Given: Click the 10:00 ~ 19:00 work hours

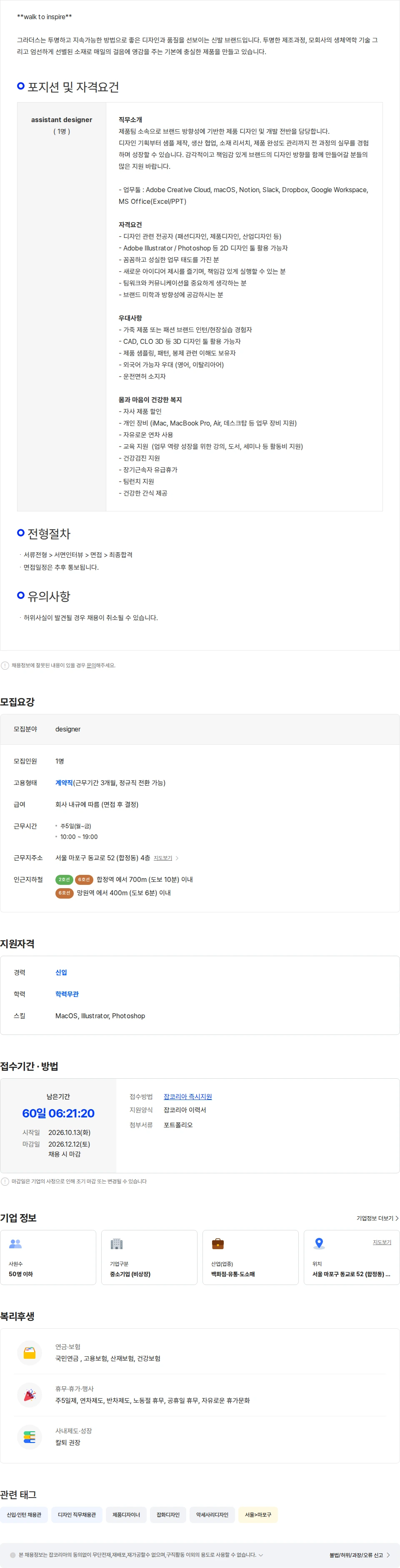Looking at the screenshot, I should 79,837.
